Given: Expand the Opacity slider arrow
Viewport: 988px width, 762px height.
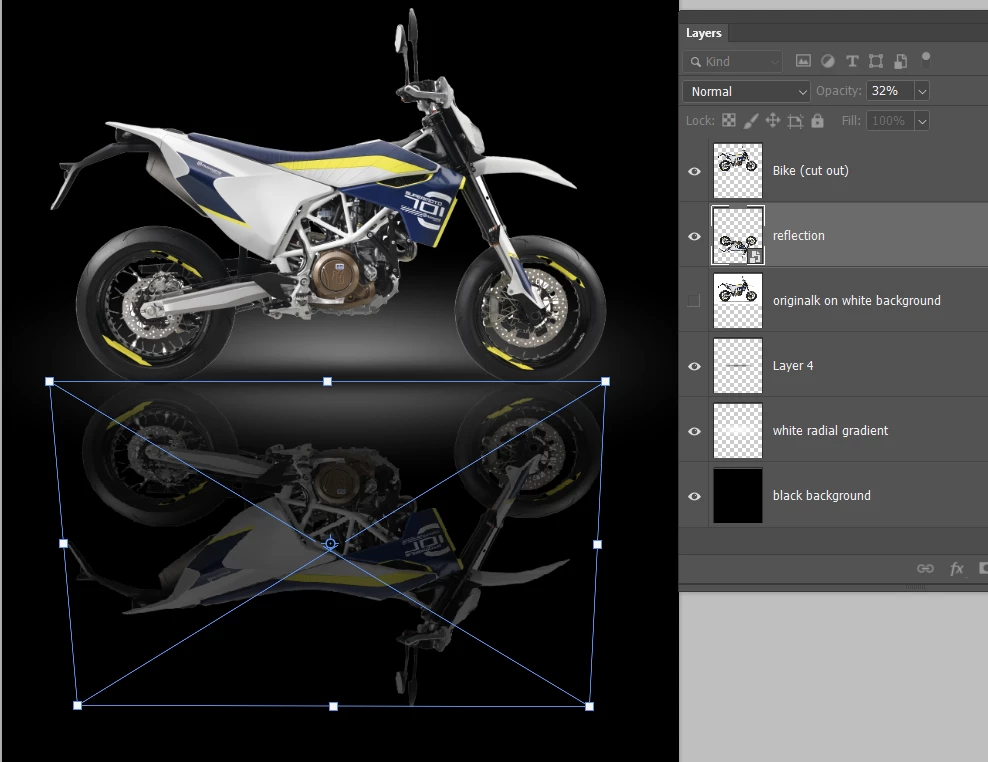Looking at the screenshot, I should 922,91.
